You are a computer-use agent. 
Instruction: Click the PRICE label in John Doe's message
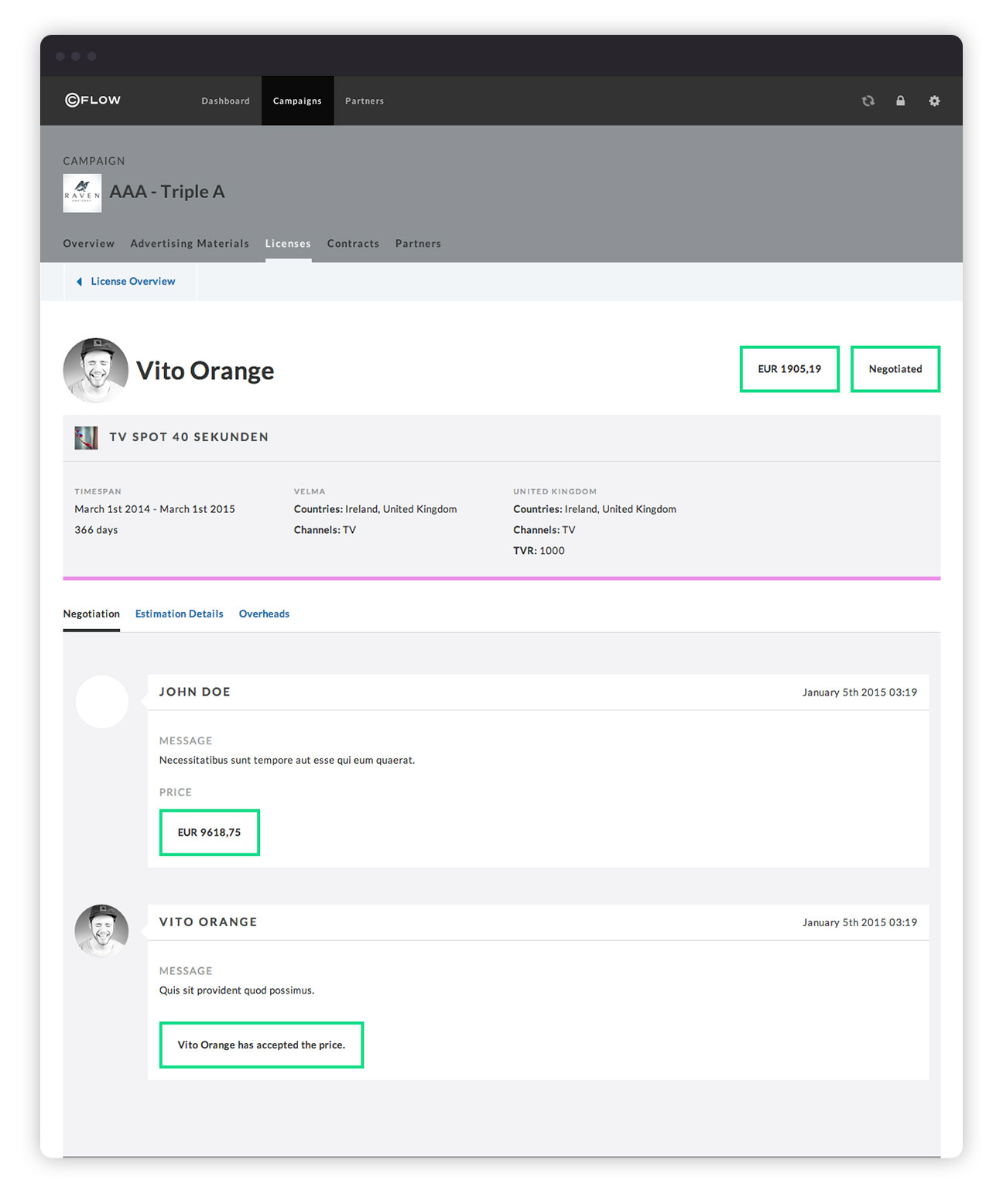tap(176, 792)
